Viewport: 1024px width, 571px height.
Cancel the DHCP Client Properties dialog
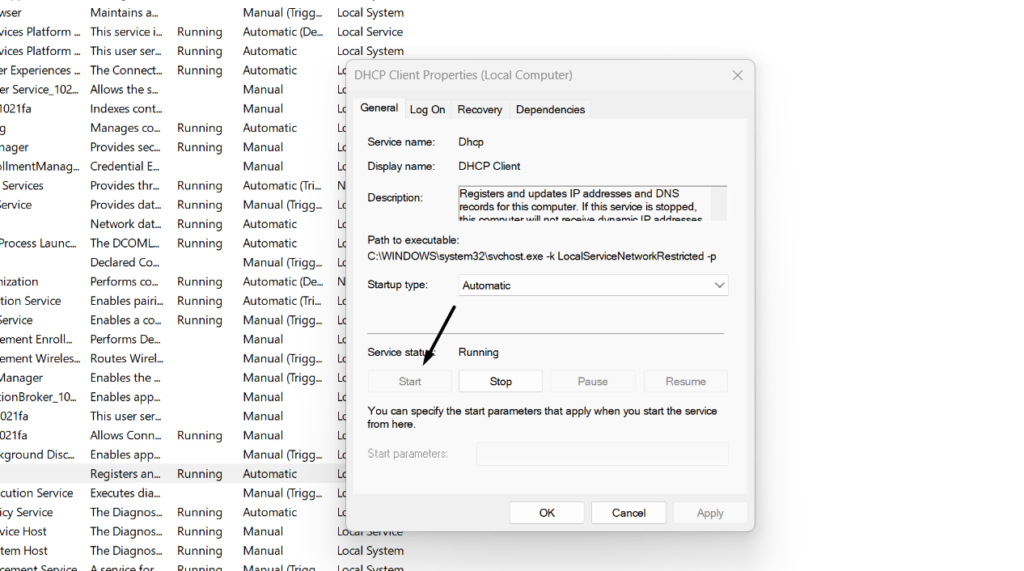pos(628,513)
